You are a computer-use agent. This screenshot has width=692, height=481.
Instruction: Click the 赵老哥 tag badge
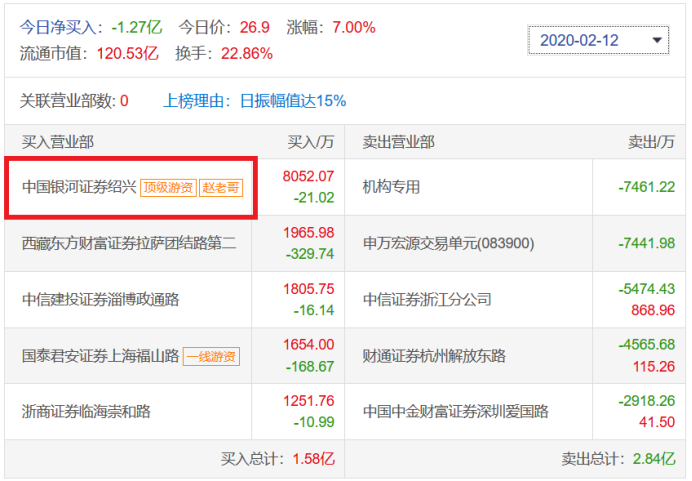(x=221, y=188)
